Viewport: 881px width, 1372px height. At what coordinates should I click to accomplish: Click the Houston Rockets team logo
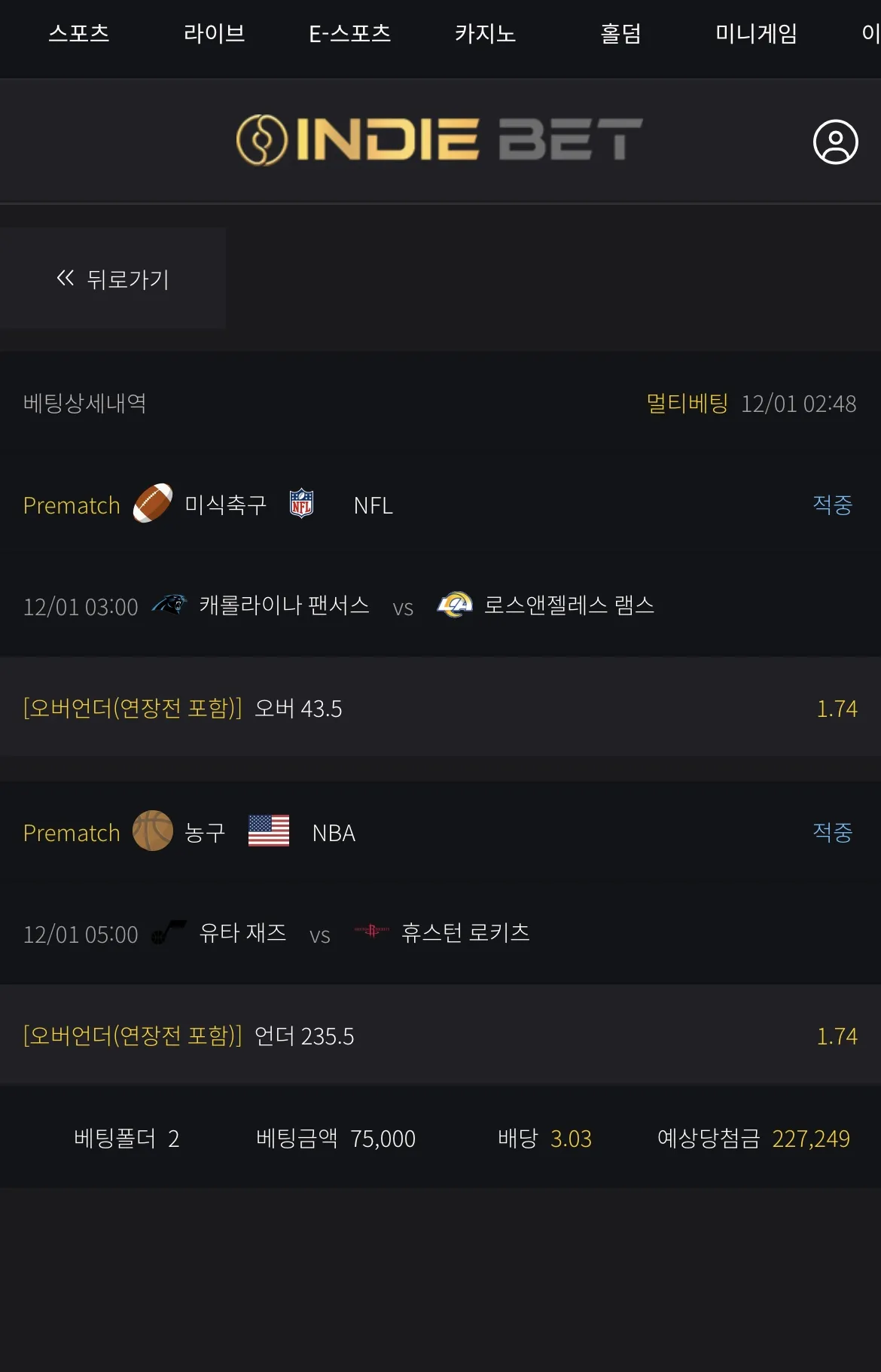[x=372, y=931]
